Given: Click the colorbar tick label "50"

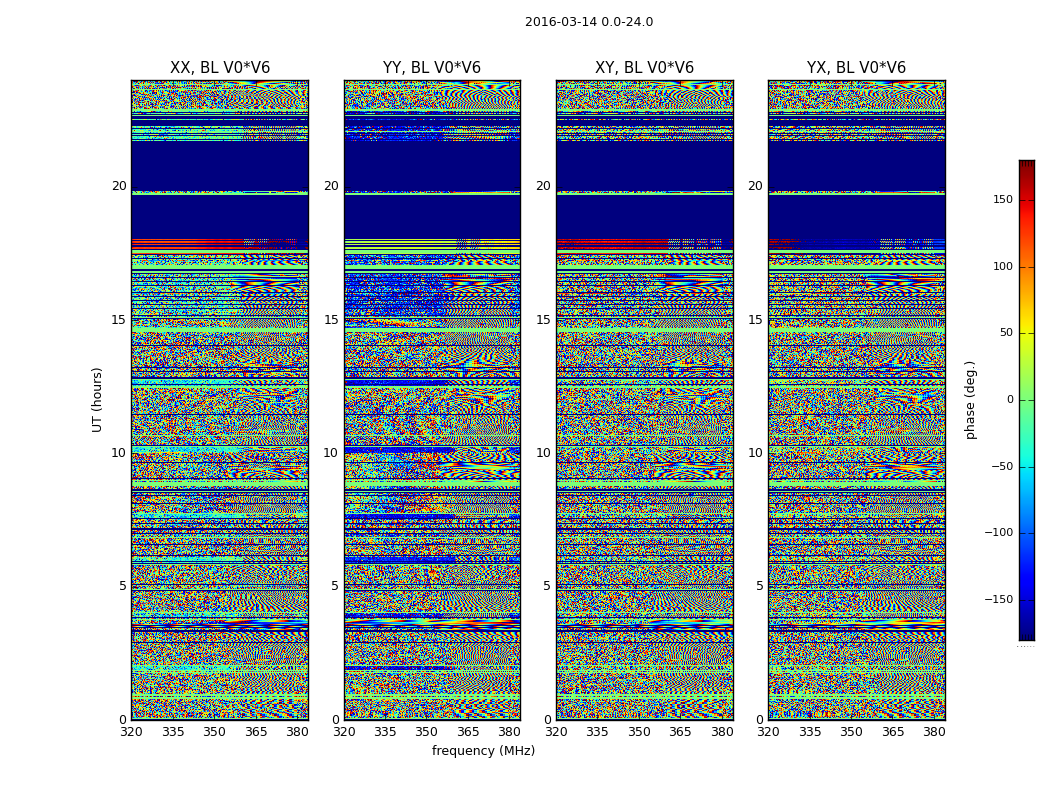Looking at the screenshot, I should point(1006,333).
